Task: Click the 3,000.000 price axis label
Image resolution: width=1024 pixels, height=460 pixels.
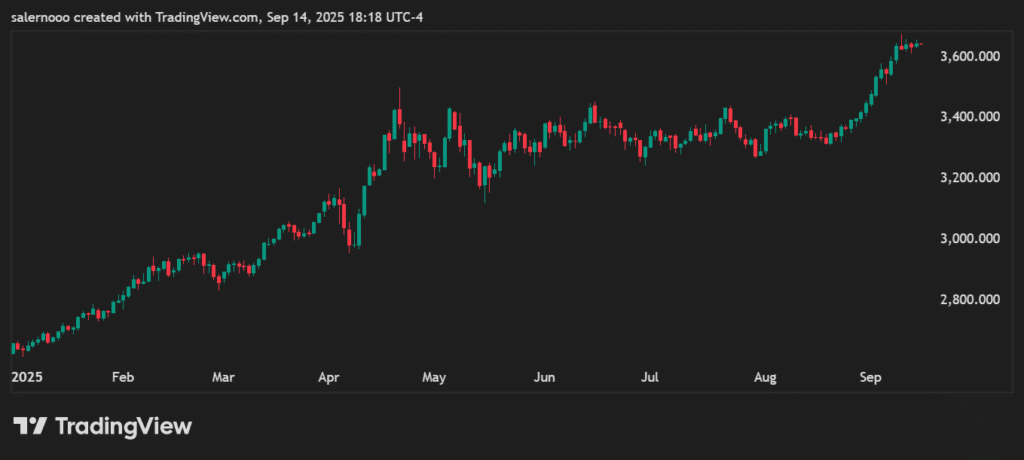Action: 969,239
